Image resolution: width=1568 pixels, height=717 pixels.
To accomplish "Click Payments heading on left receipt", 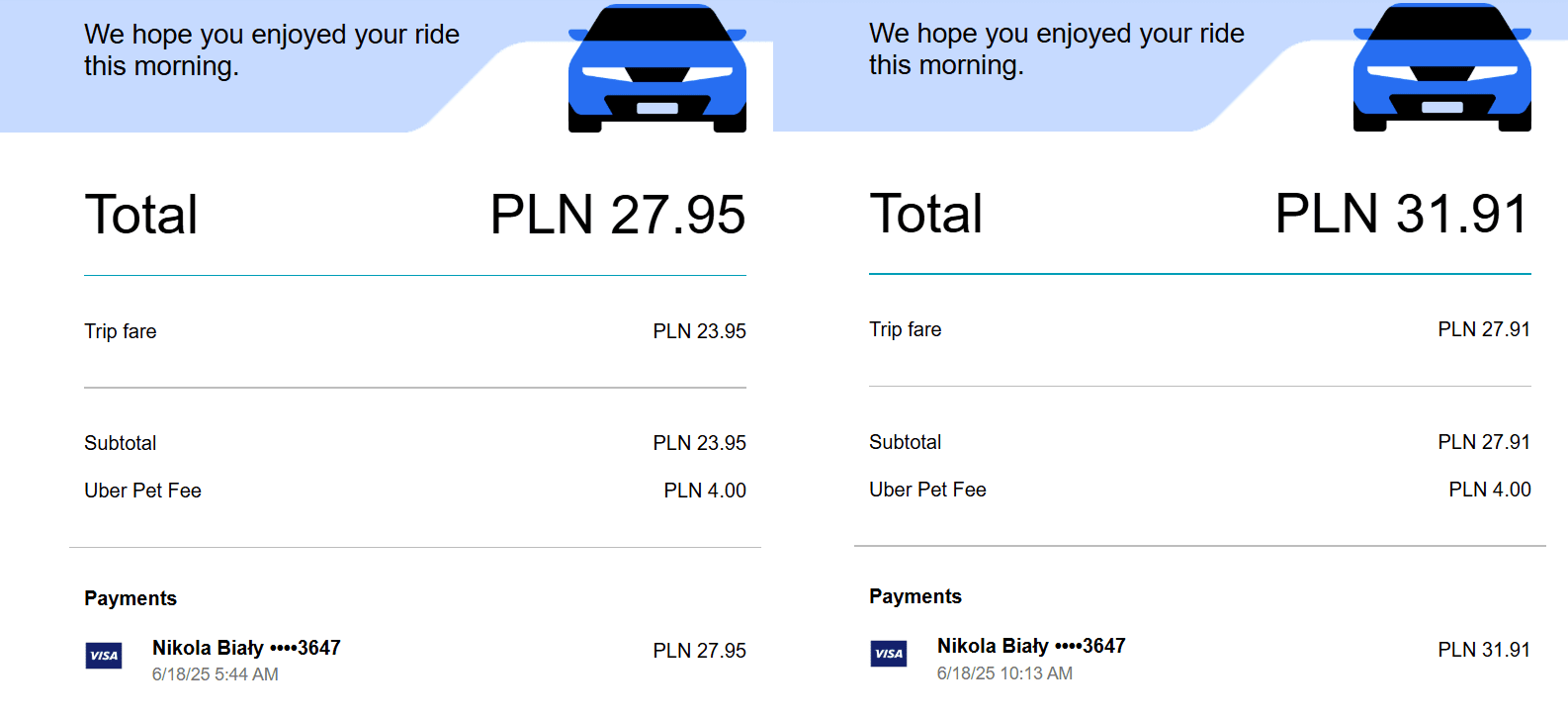I will (131, 598).
